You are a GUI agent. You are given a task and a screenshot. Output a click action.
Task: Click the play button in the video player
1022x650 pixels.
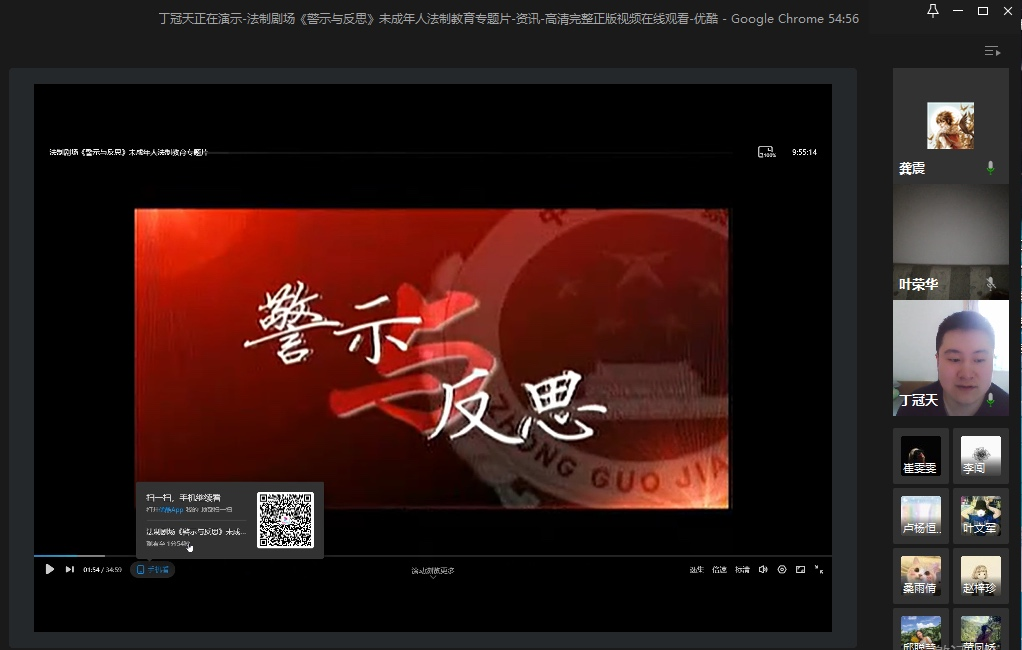pyautogui.click(x=50, y=569)
